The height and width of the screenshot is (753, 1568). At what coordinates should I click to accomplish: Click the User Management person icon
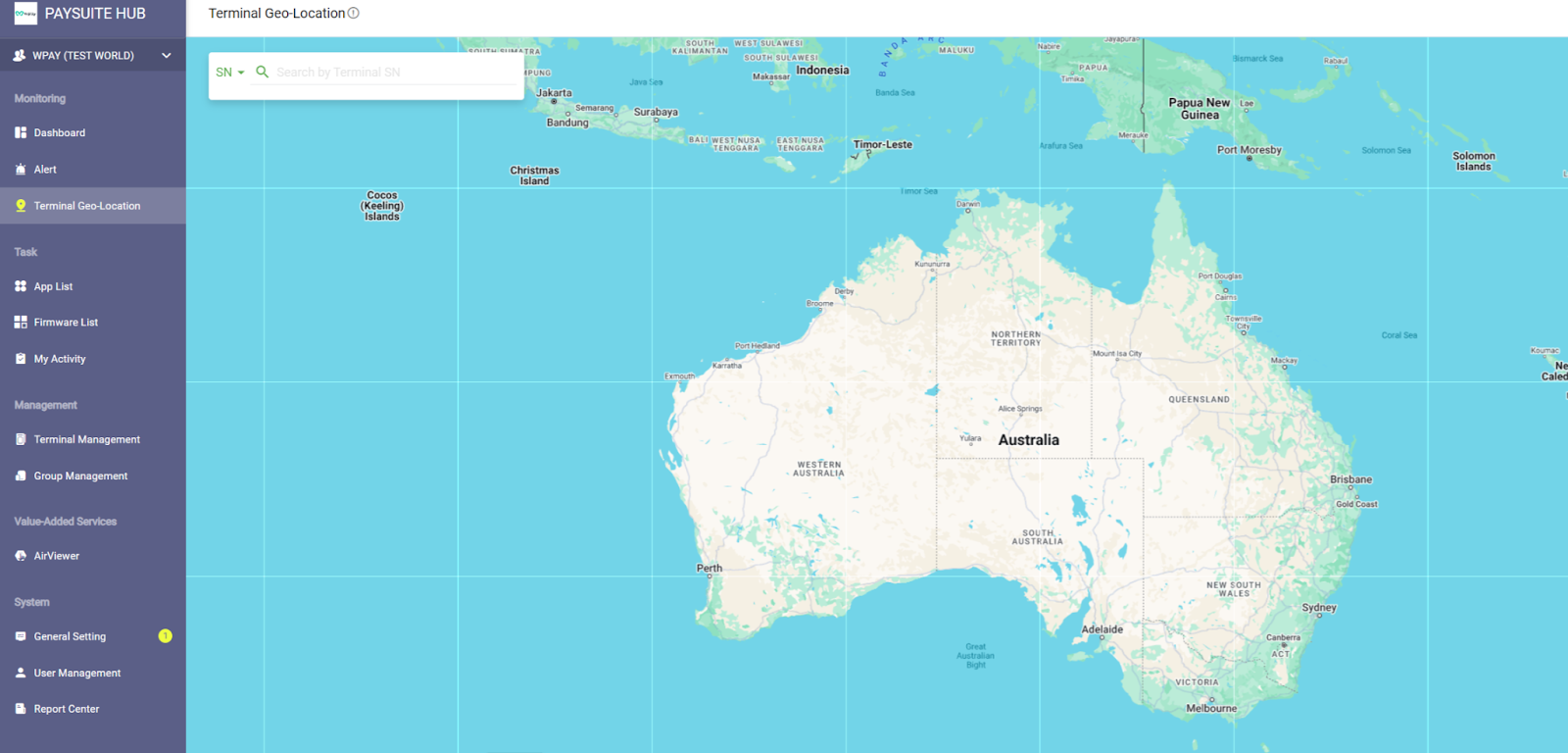point(21,673)
